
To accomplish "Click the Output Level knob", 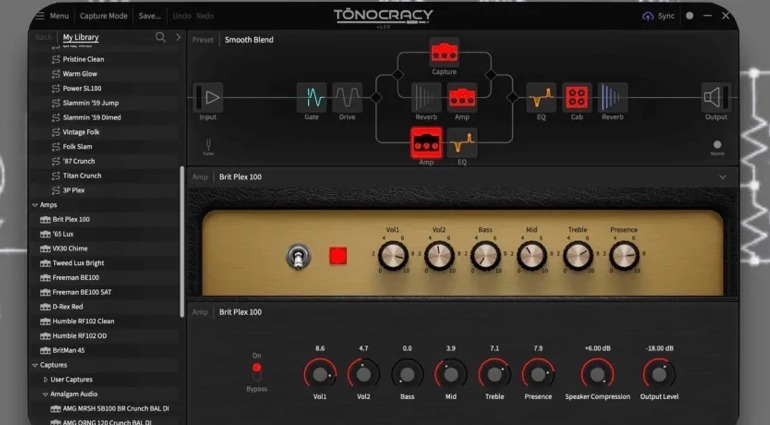I will pyautogui.click(x=659, y=374).
